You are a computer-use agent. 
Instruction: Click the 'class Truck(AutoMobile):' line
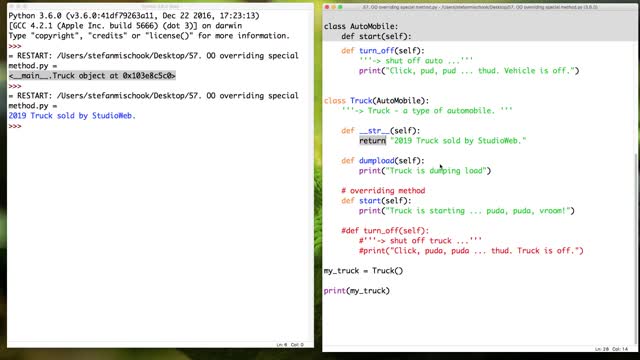376,100
